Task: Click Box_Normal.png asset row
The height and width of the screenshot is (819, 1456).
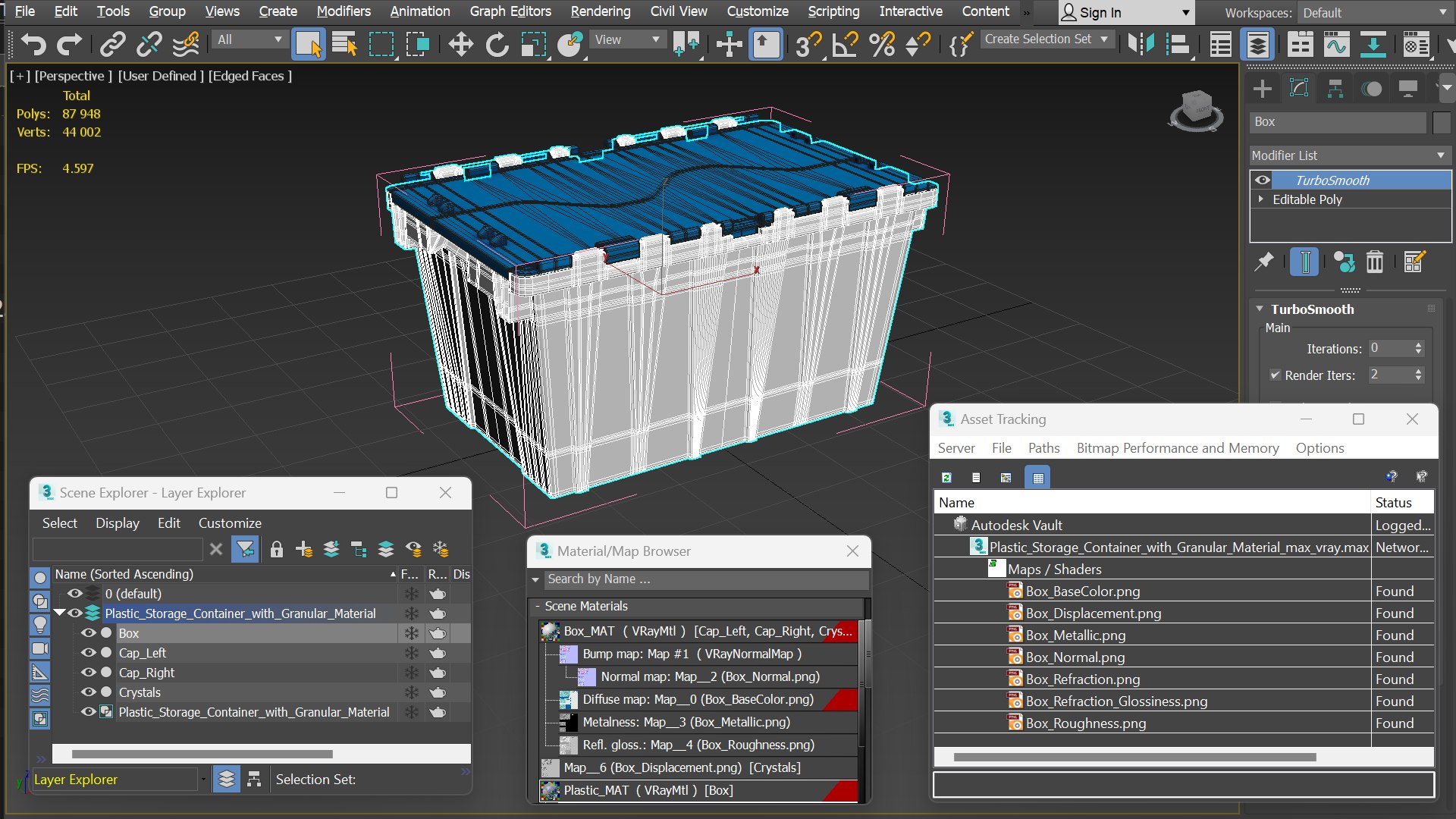Action: click(1184, 657)
